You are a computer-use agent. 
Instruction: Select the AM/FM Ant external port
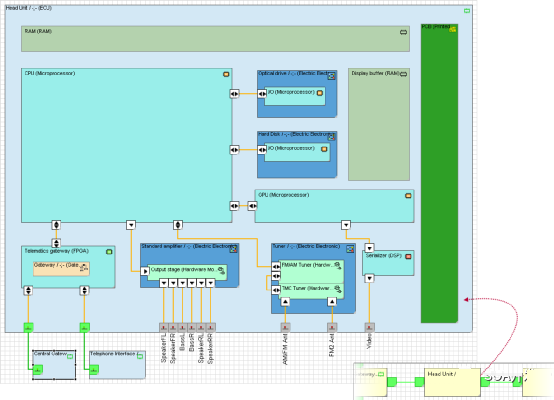pos(285,328)
